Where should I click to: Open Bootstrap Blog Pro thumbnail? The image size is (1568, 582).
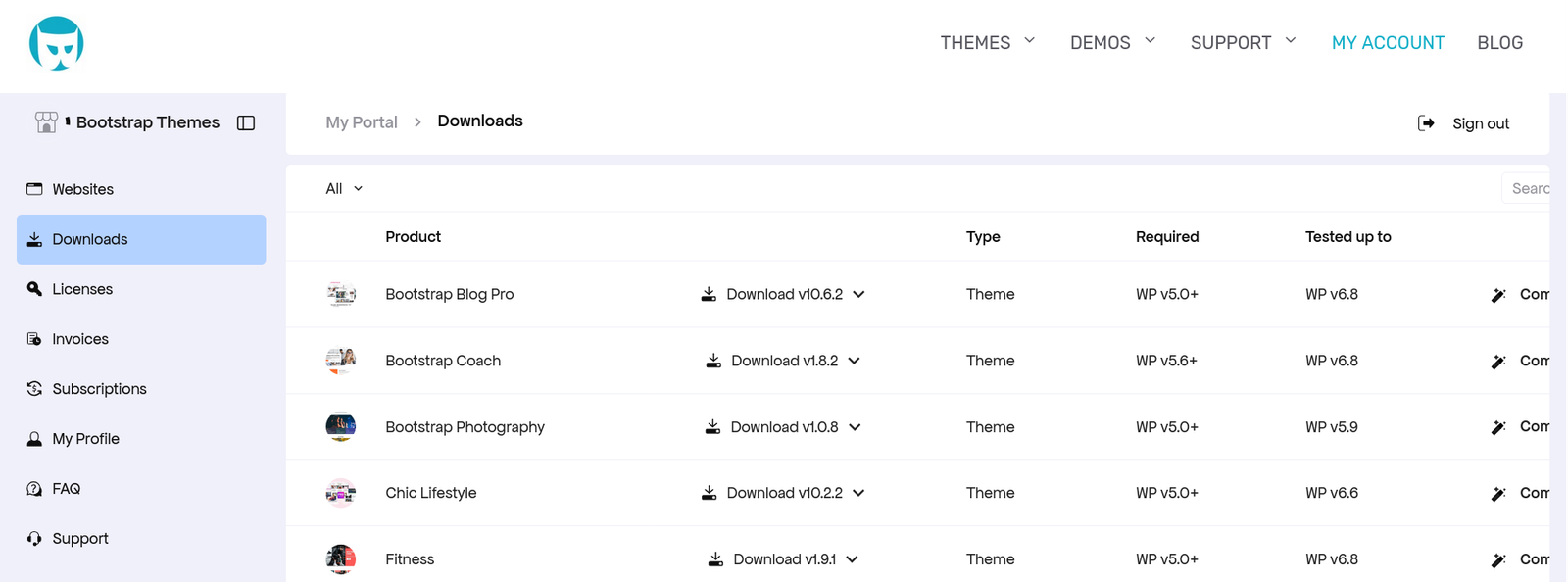coord(341,294)
